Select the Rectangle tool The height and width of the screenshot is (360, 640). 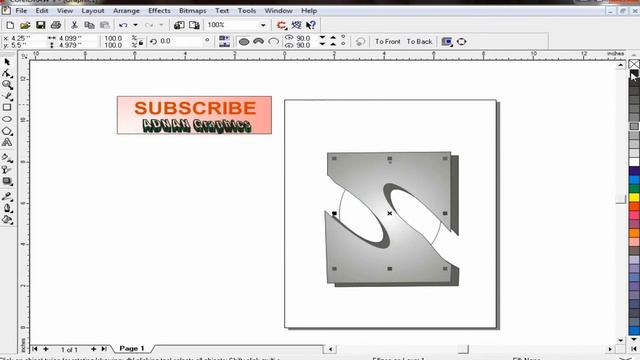pyautogui.click(x=7, y=107)
